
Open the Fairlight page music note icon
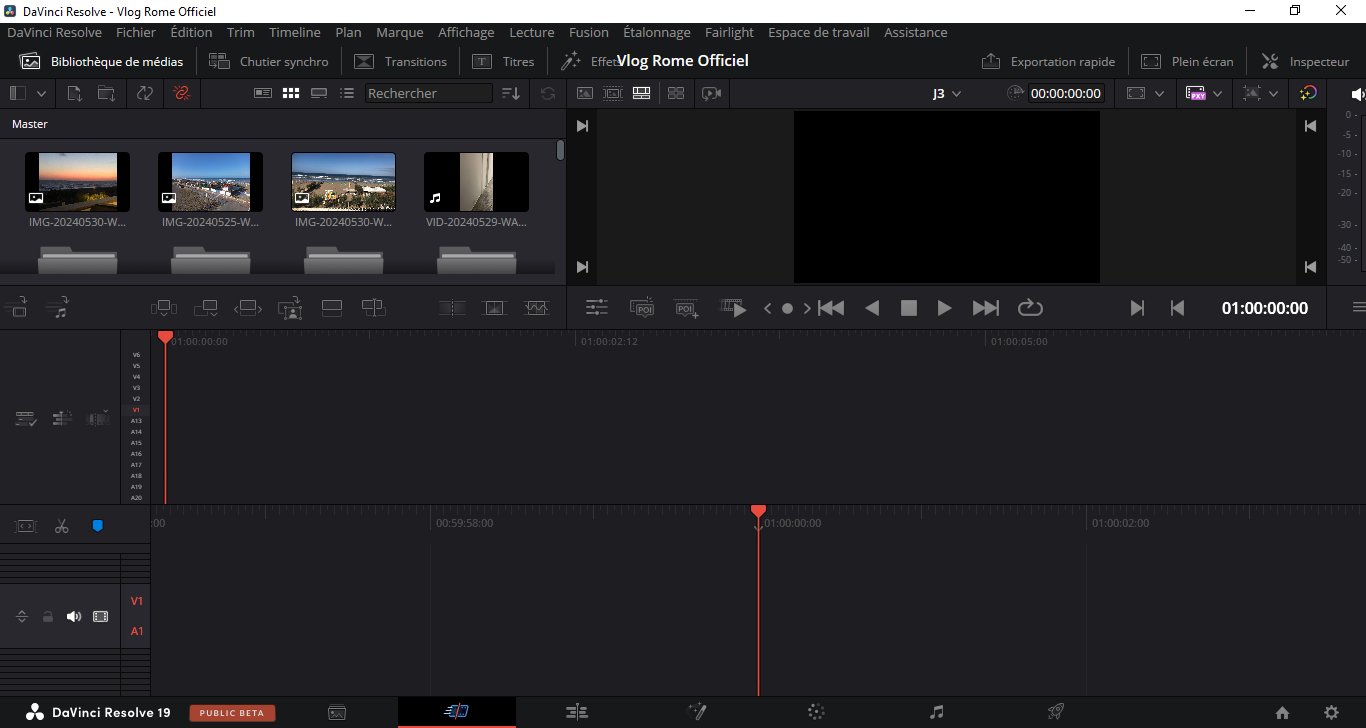click(x=936, y=712)
